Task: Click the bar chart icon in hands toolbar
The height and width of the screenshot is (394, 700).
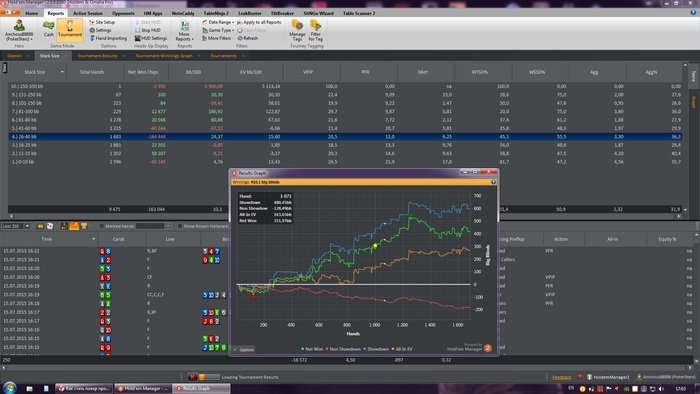Action: click(64, 226)
